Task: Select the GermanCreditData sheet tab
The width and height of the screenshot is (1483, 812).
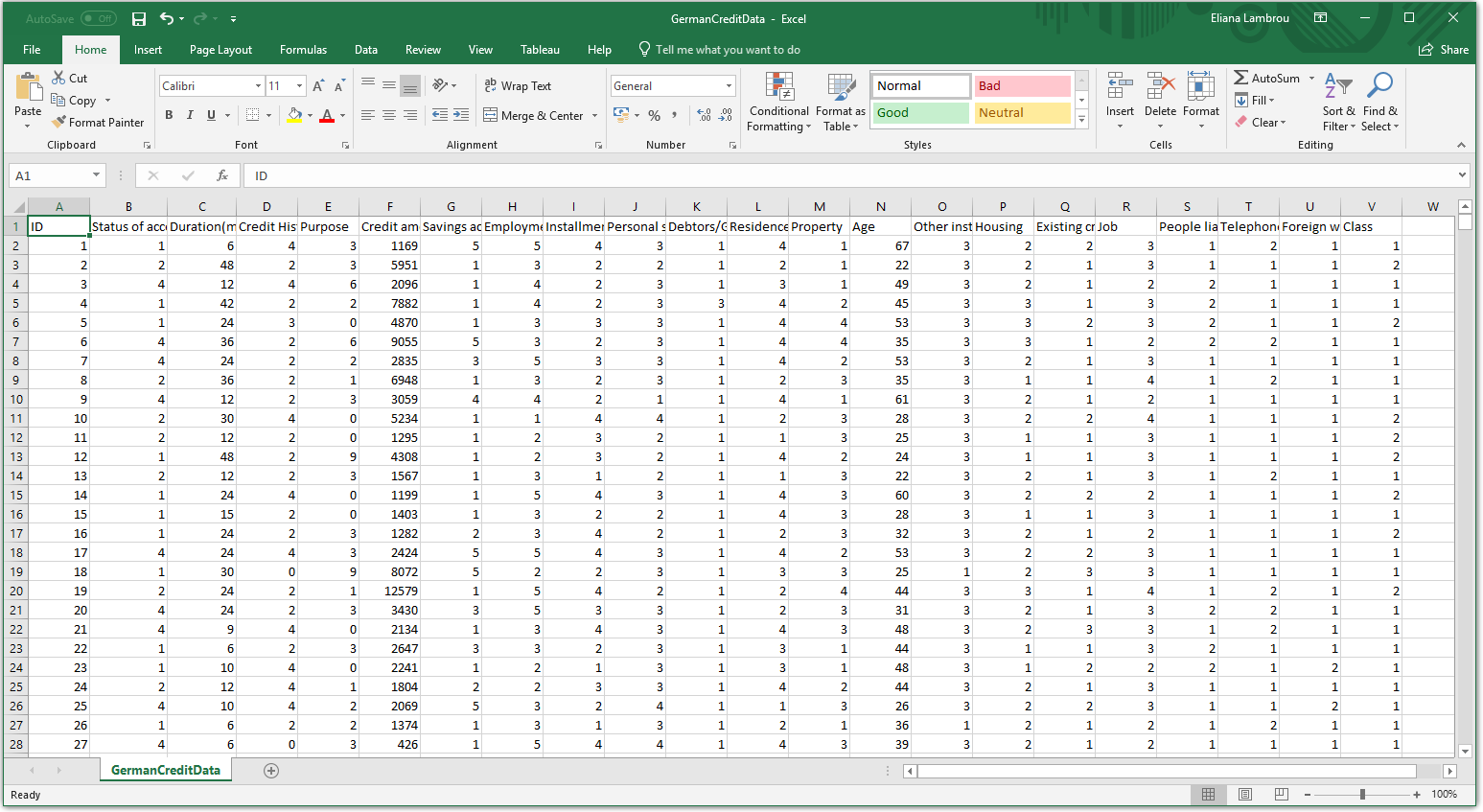Action: tap(166, 771)
